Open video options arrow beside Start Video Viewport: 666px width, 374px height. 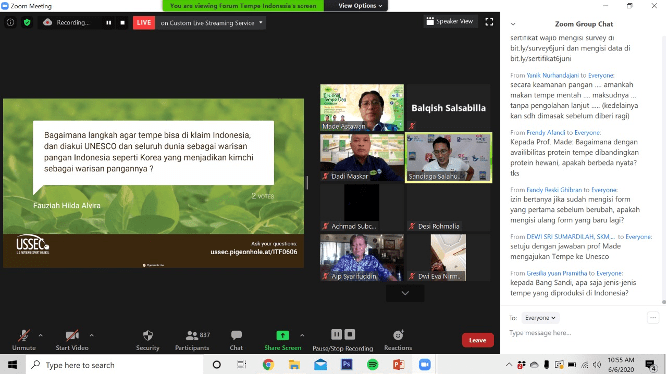coord(91,335)
